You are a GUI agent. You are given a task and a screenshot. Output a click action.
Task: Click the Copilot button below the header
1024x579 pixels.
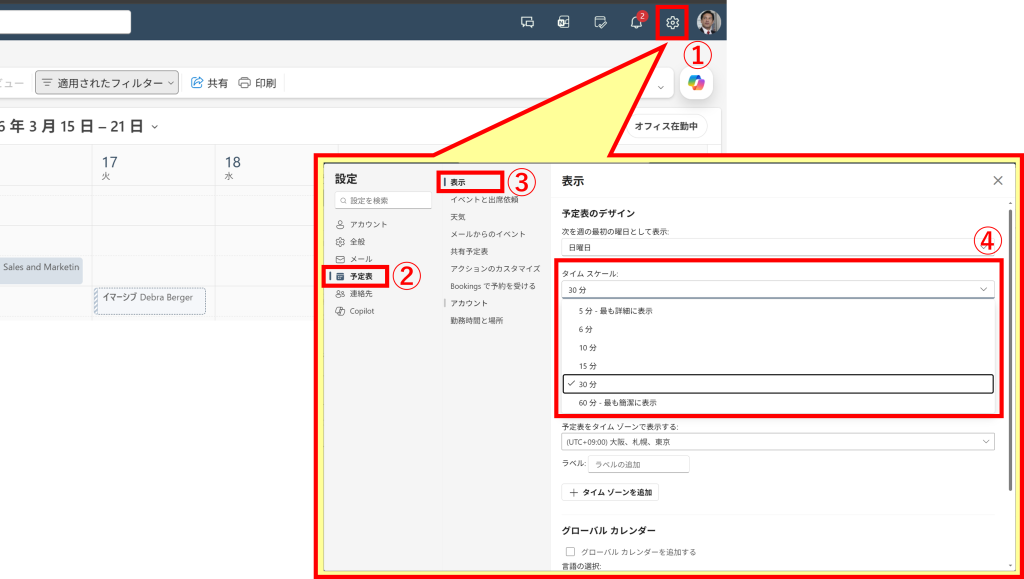[x=696, y=82]
